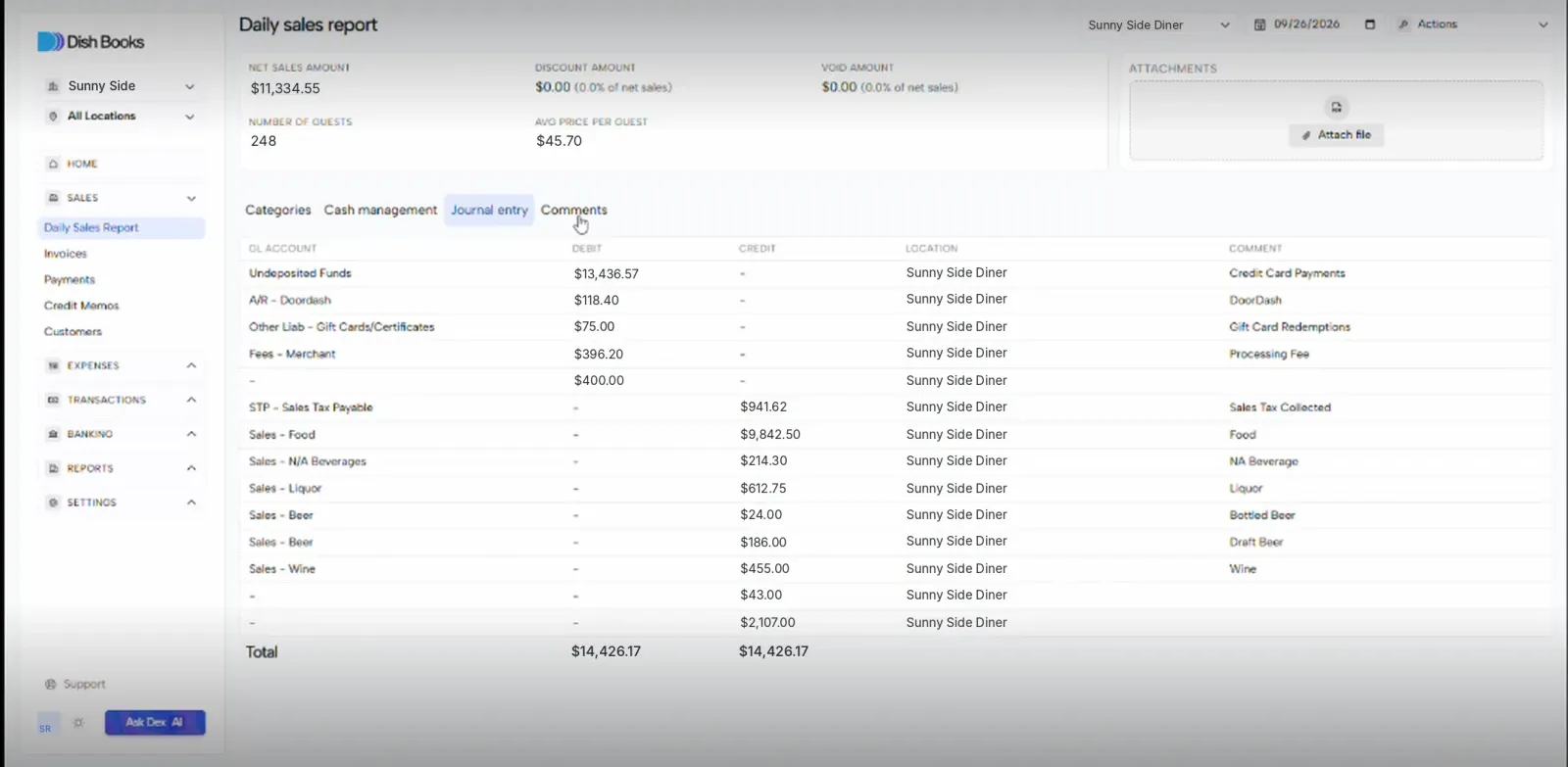Click the location pin icon by All Locations

53,116
